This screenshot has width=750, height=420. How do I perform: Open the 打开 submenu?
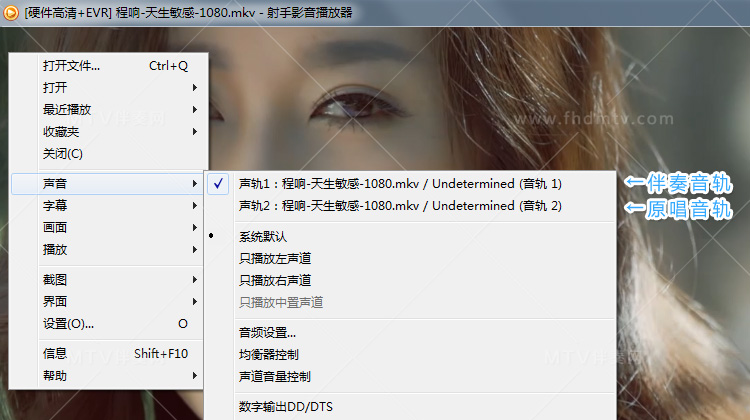coord(109,88)
